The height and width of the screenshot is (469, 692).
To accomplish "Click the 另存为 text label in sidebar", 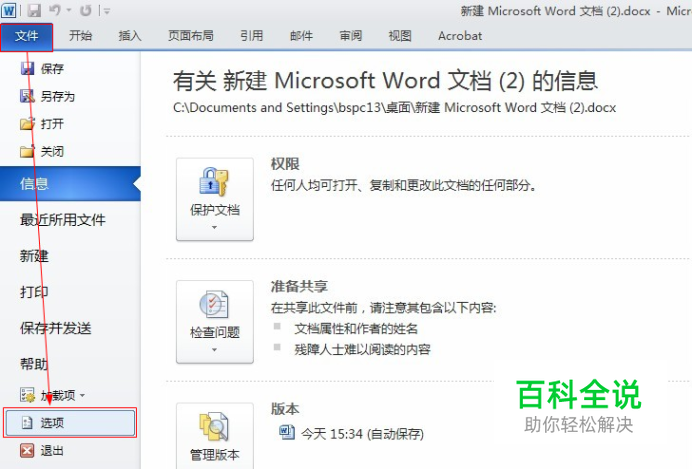I will click(x=58, y=96).
